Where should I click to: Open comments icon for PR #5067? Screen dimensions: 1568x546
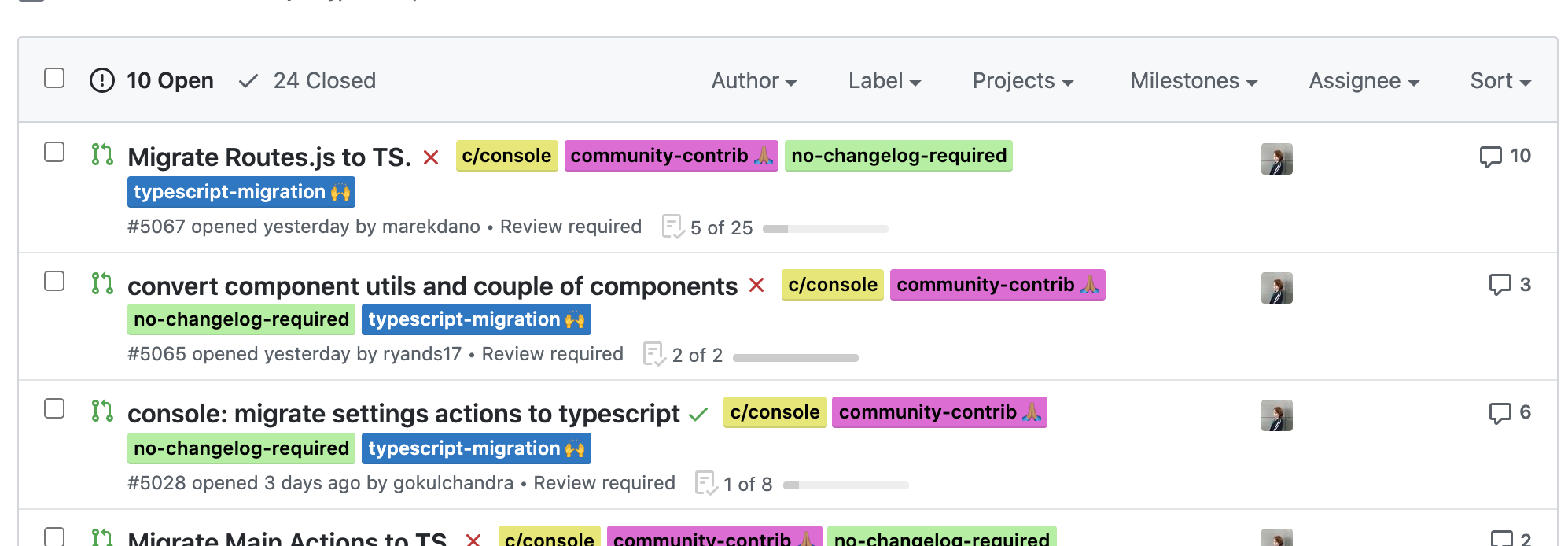tap(1489, 157)
